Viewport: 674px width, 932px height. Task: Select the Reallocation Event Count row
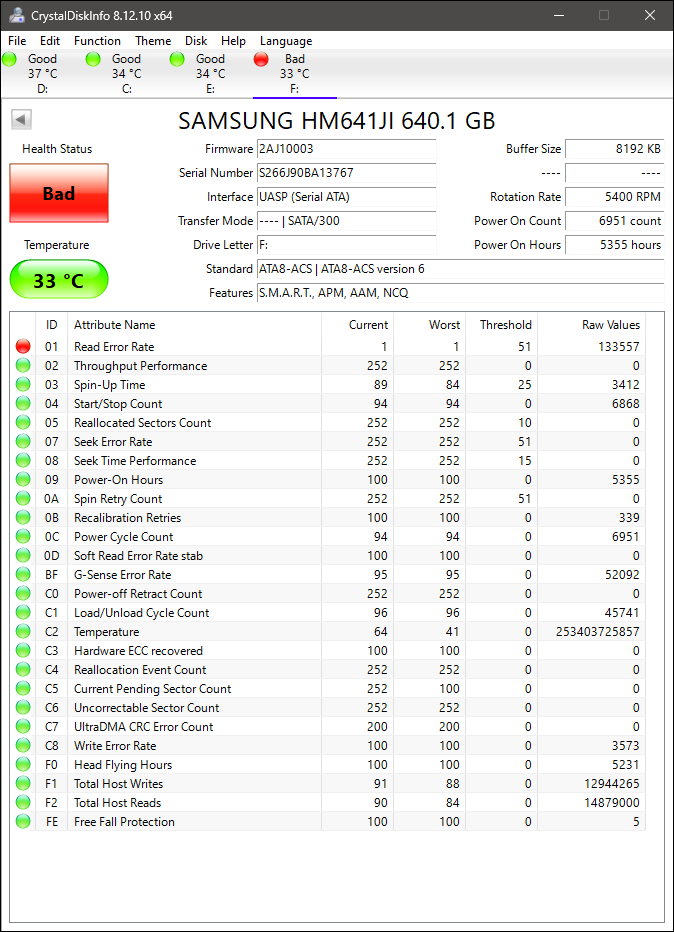click(x=328, y=669)
